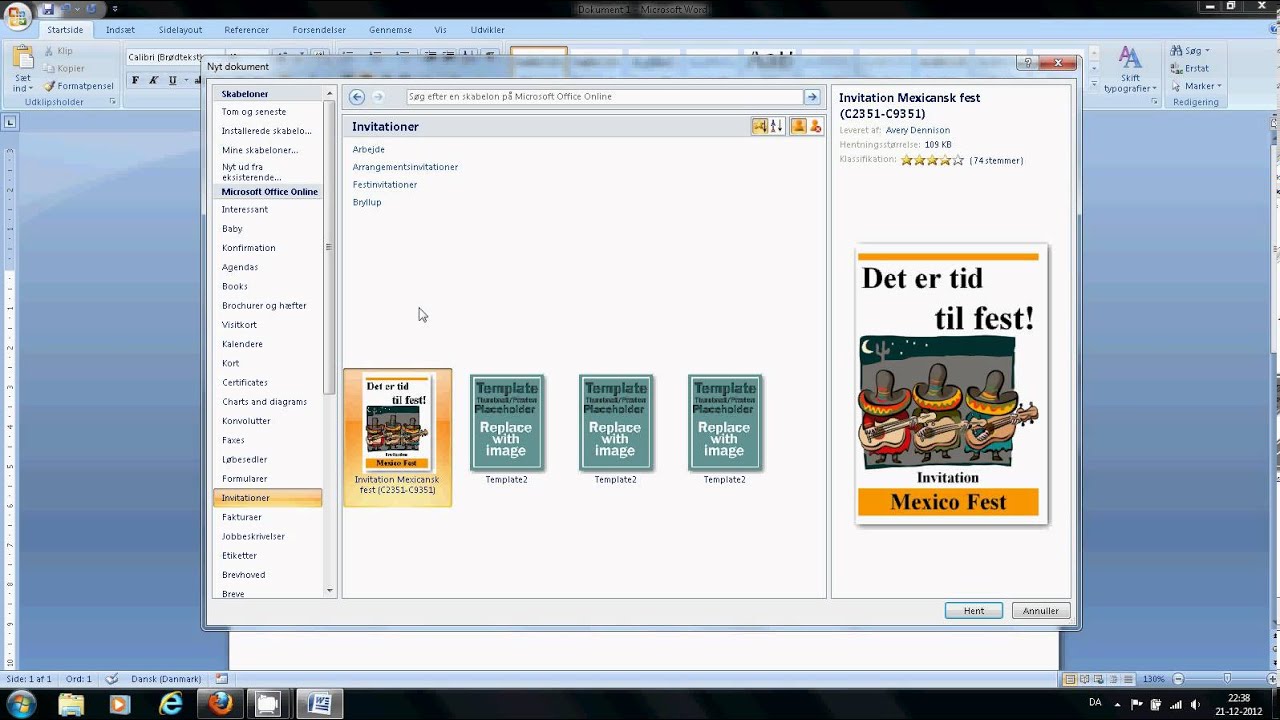Click the back arrow in Nyt dokument dialog
This screenshot has height=720, width=1280.
357,97
